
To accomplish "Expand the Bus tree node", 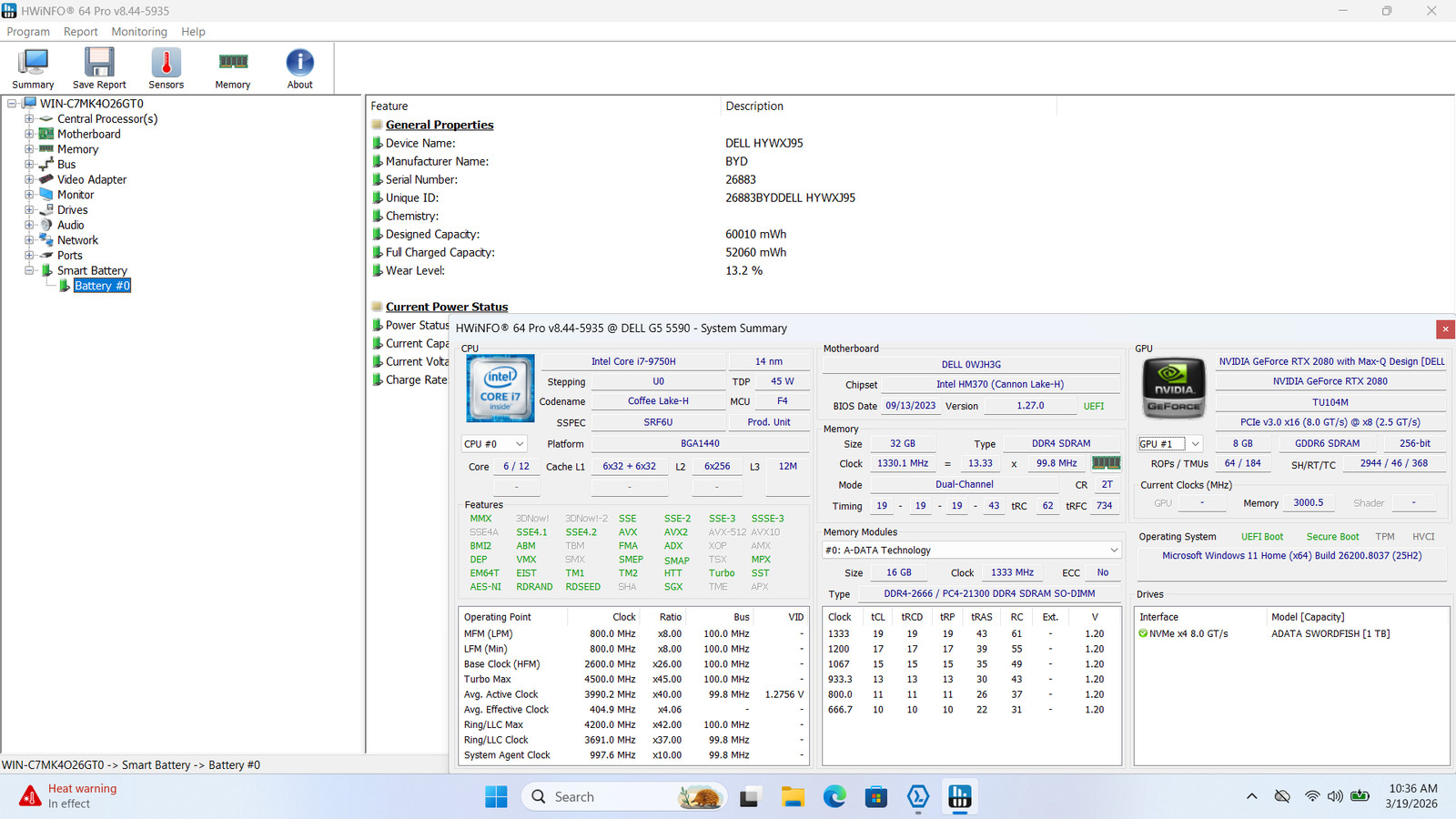I will 29,165.
